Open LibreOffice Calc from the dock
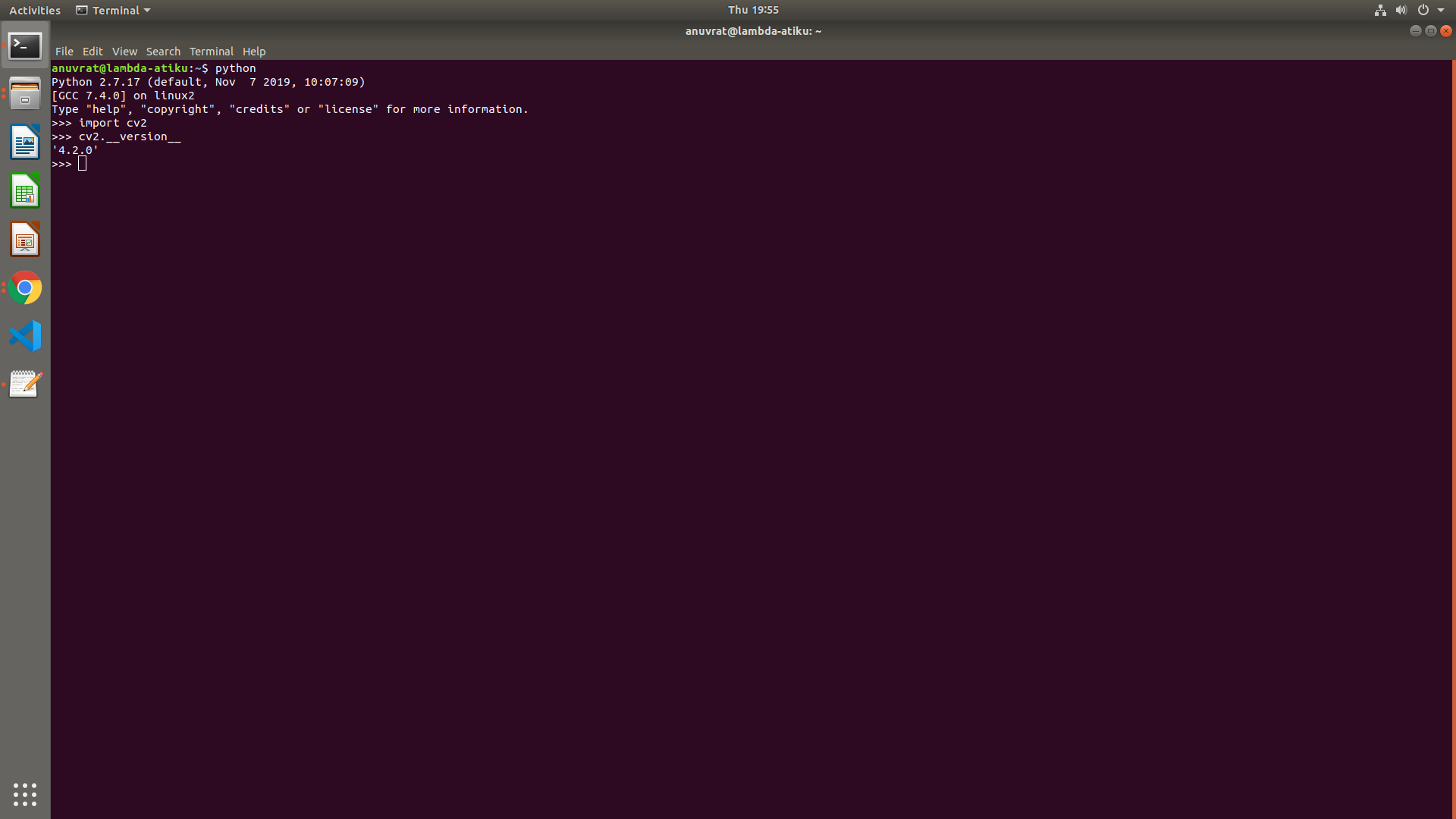 tap(25, 190)
